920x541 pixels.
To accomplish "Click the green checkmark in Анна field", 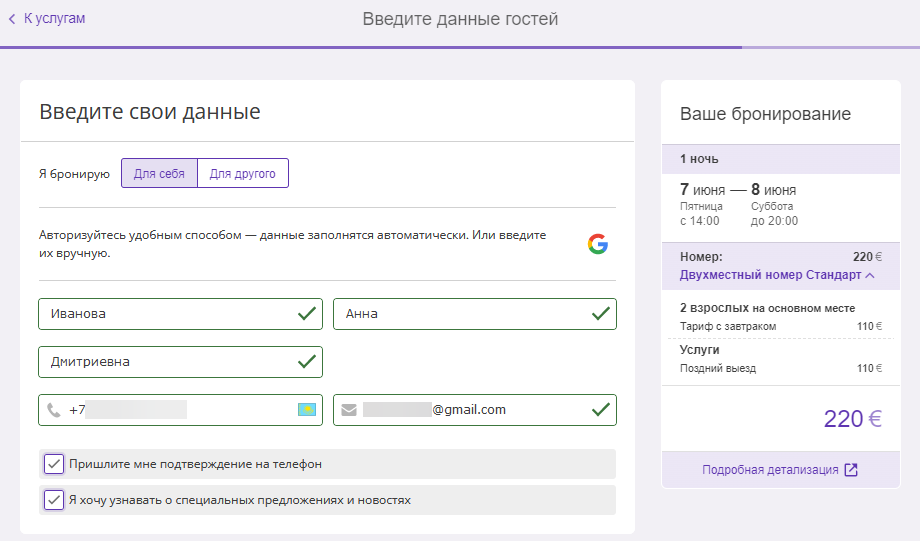I will tap(601, 314).
